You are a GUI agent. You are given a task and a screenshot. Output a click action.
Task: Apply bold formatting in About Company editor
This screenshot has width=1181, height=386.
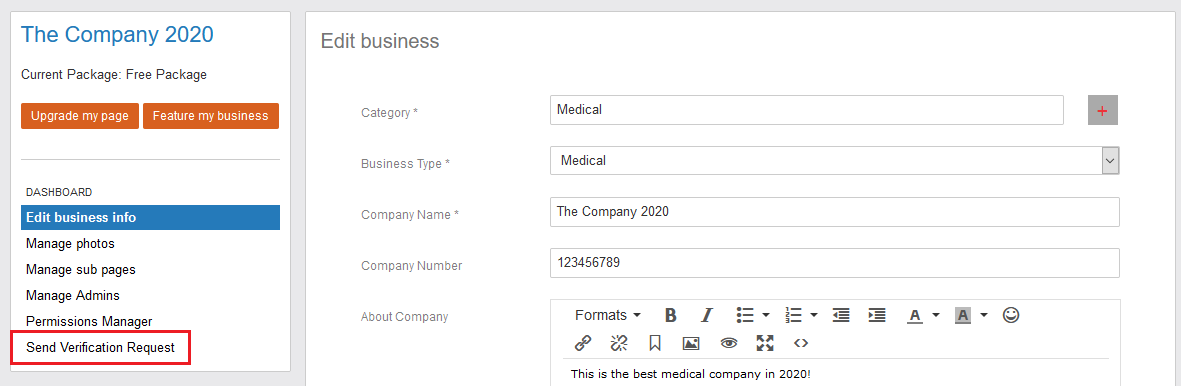[x=670, y=315]
